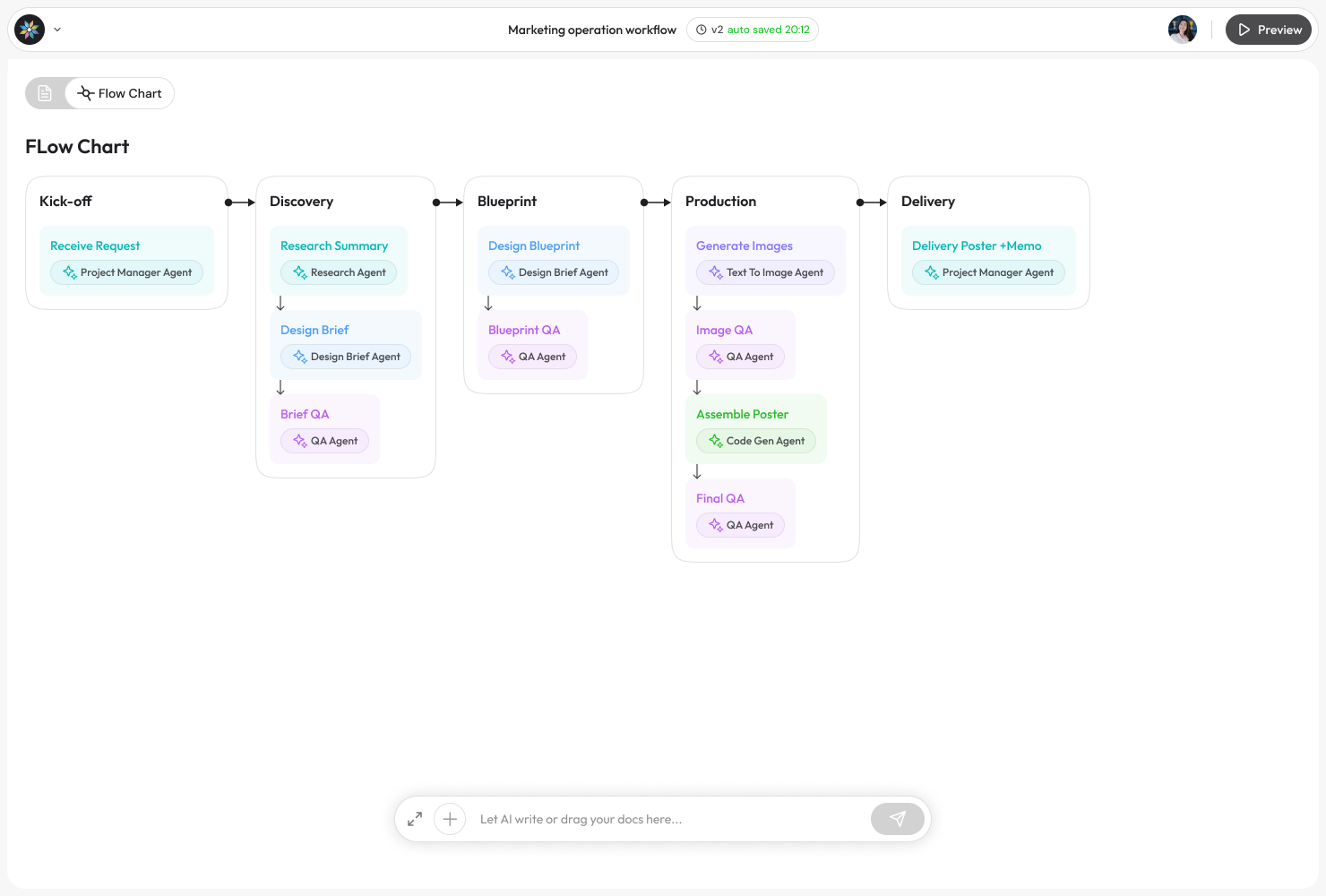Click the user profile avatar
The width and height of the screenshot is (1326, 896).
(x=1182, y=30)
